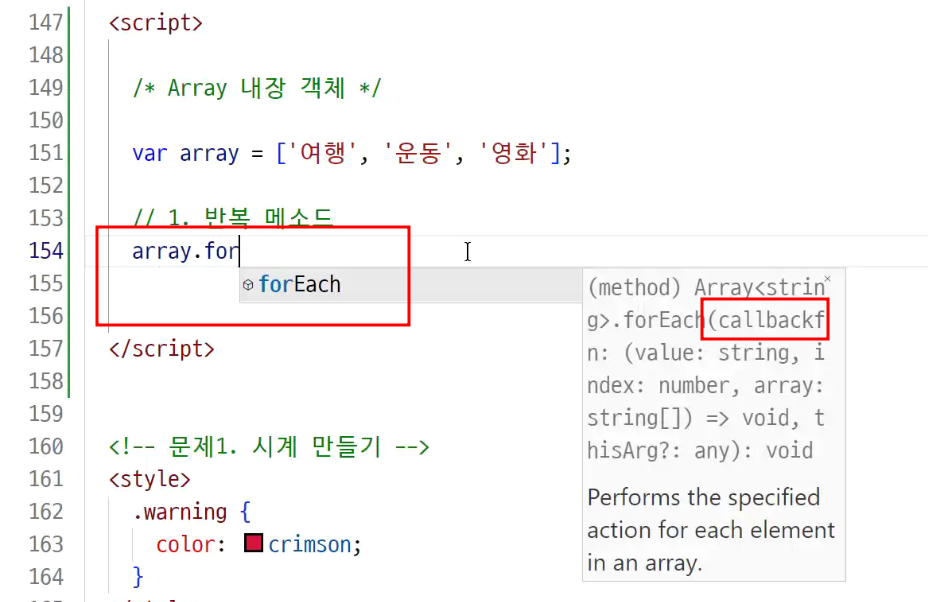Image resolution: width=928 pixels, height=602 pixels.
Task: Click the method cube icon beside forEach
Action: [x=248, y=285]
